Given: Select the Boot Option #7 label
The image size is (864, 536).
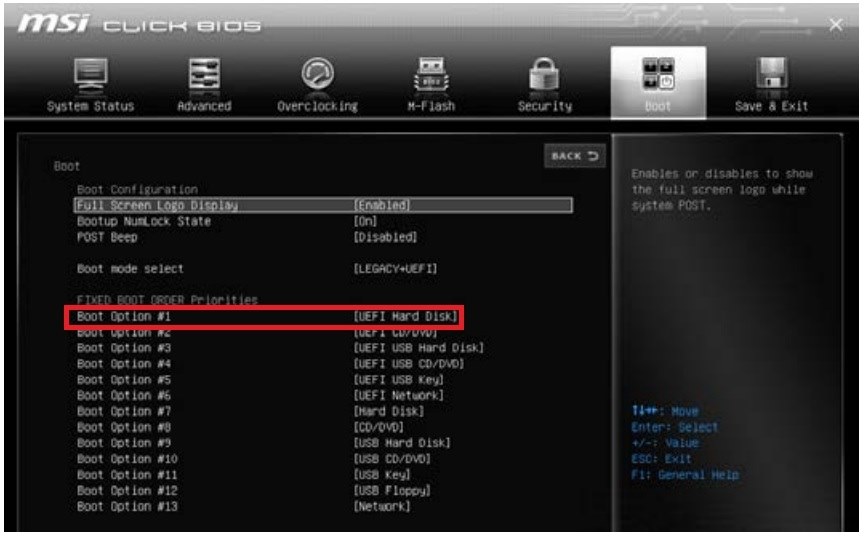Looking at the screenshot, I should [124, 412].
